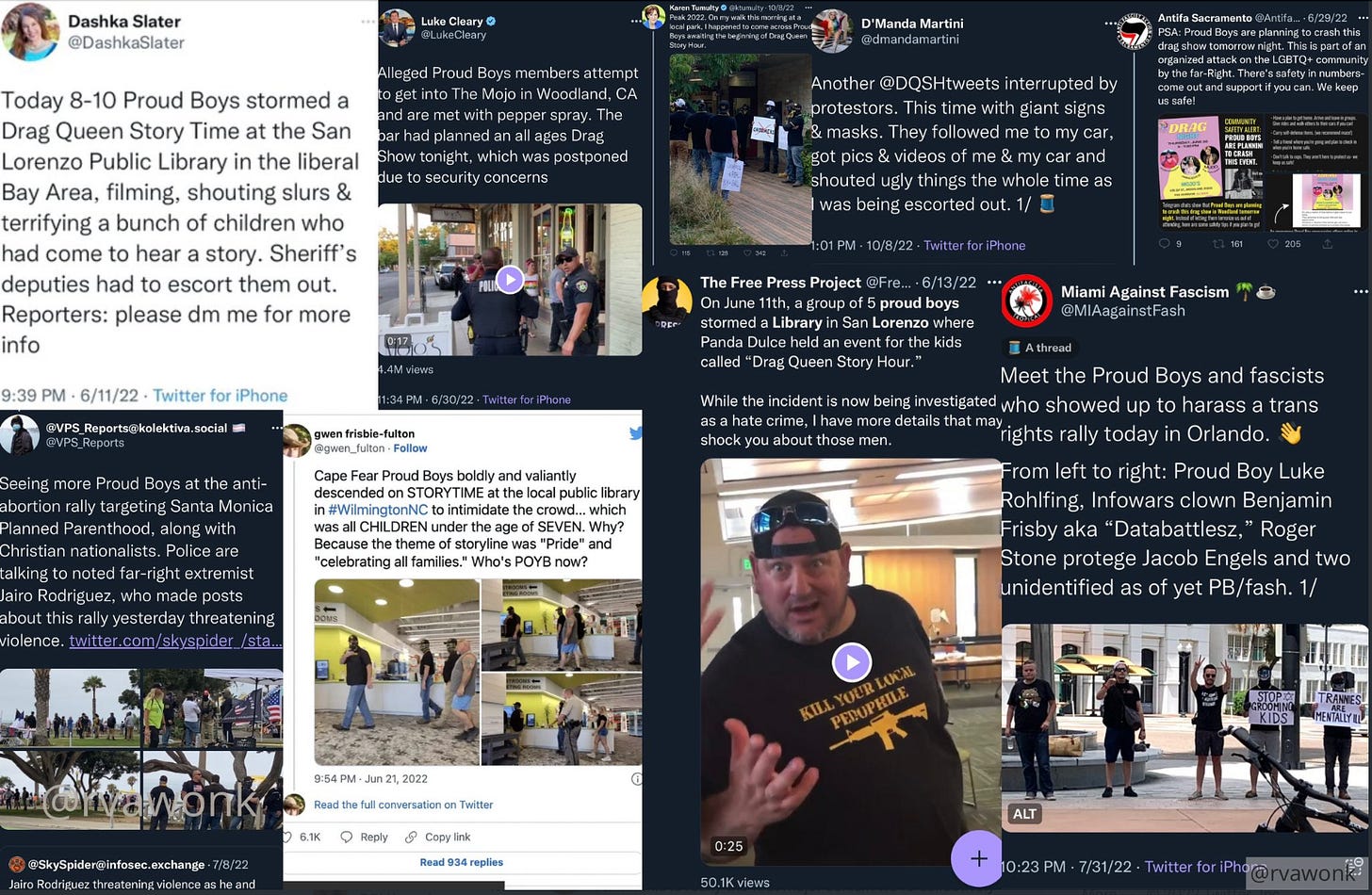Click the purple plus compose button
Screen dimensions: 1372x895
978,858
